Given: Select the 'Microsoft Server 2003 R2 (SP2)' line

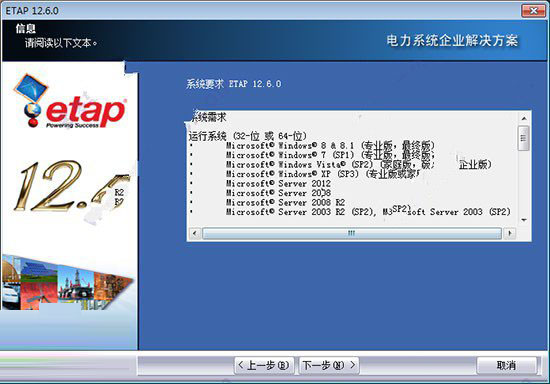Looking at the screenshot, I should (x=368, y=212).
